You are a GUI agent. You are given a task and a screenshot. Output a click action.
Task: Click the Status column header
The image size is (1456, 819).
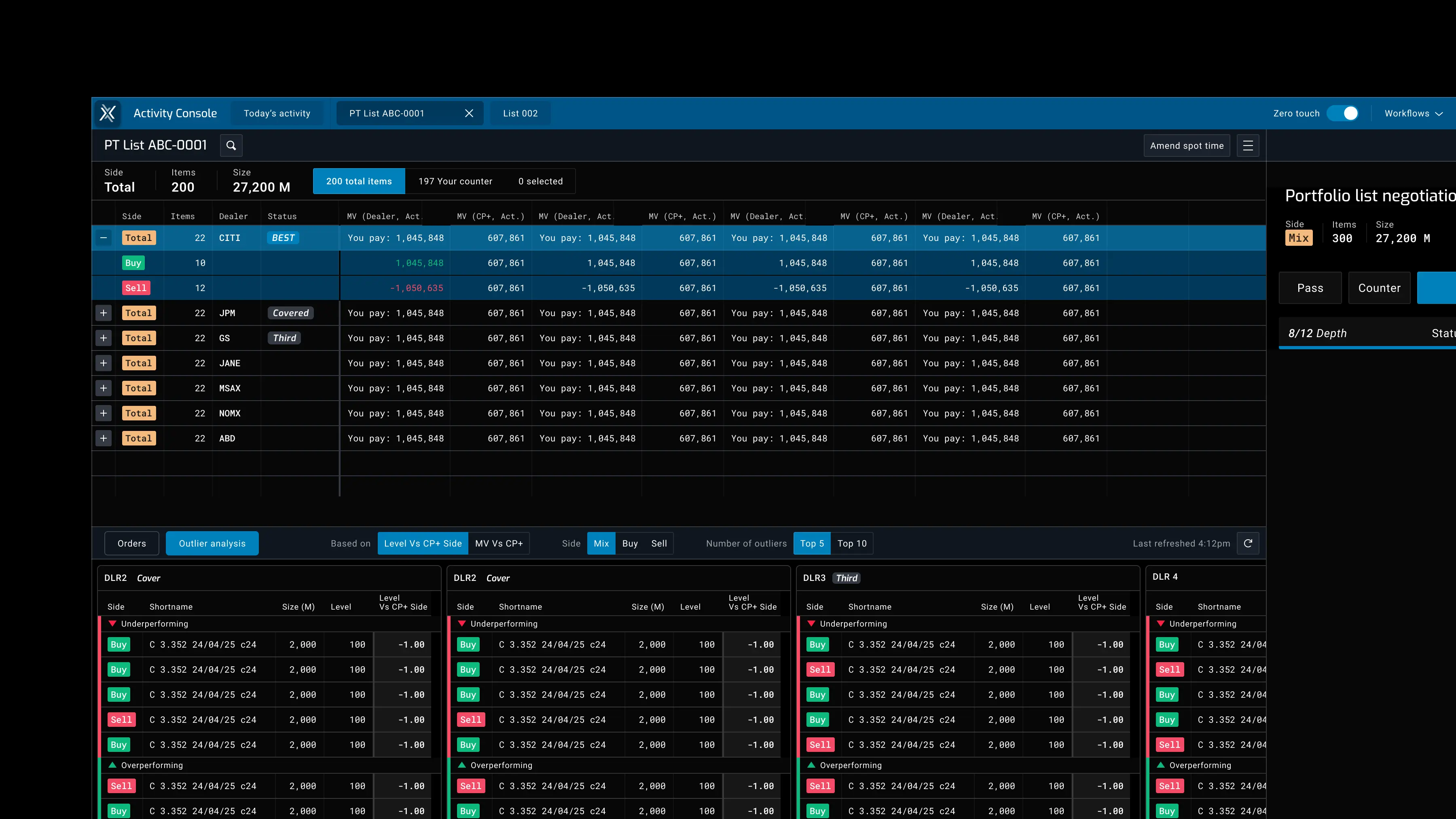(282, 216)
